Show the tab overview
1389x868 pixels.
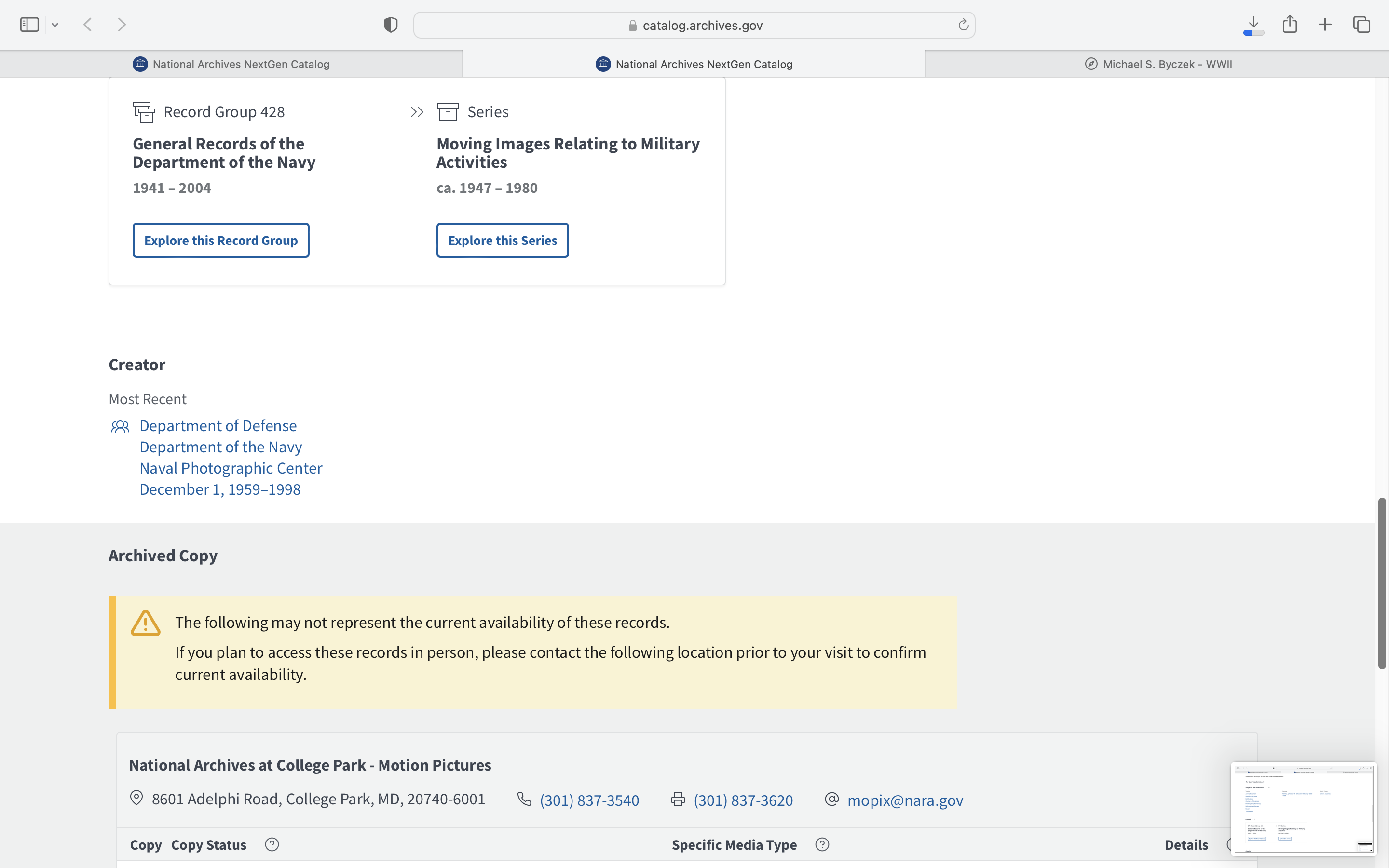[x=1362, y=25]
